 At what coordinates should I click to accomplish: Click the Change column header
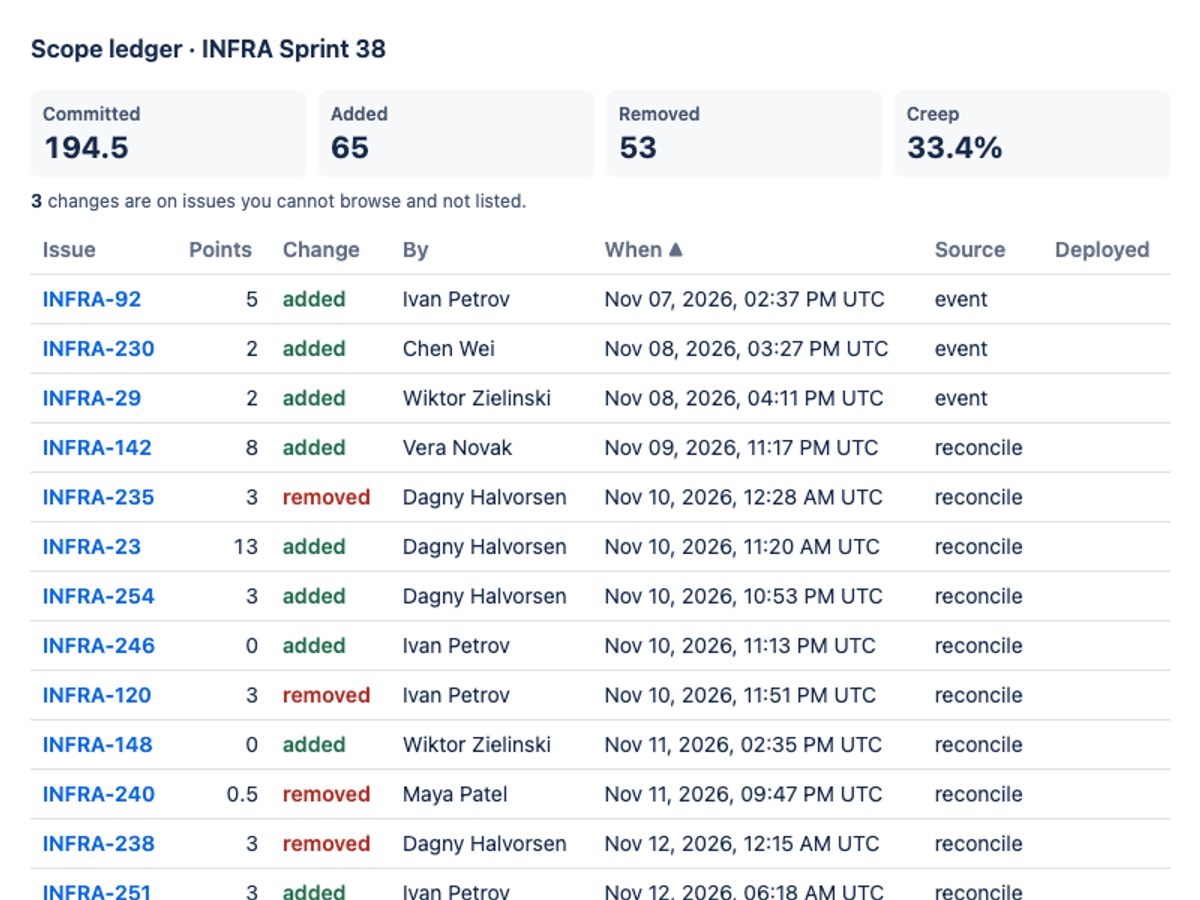(x=321, y=250)
